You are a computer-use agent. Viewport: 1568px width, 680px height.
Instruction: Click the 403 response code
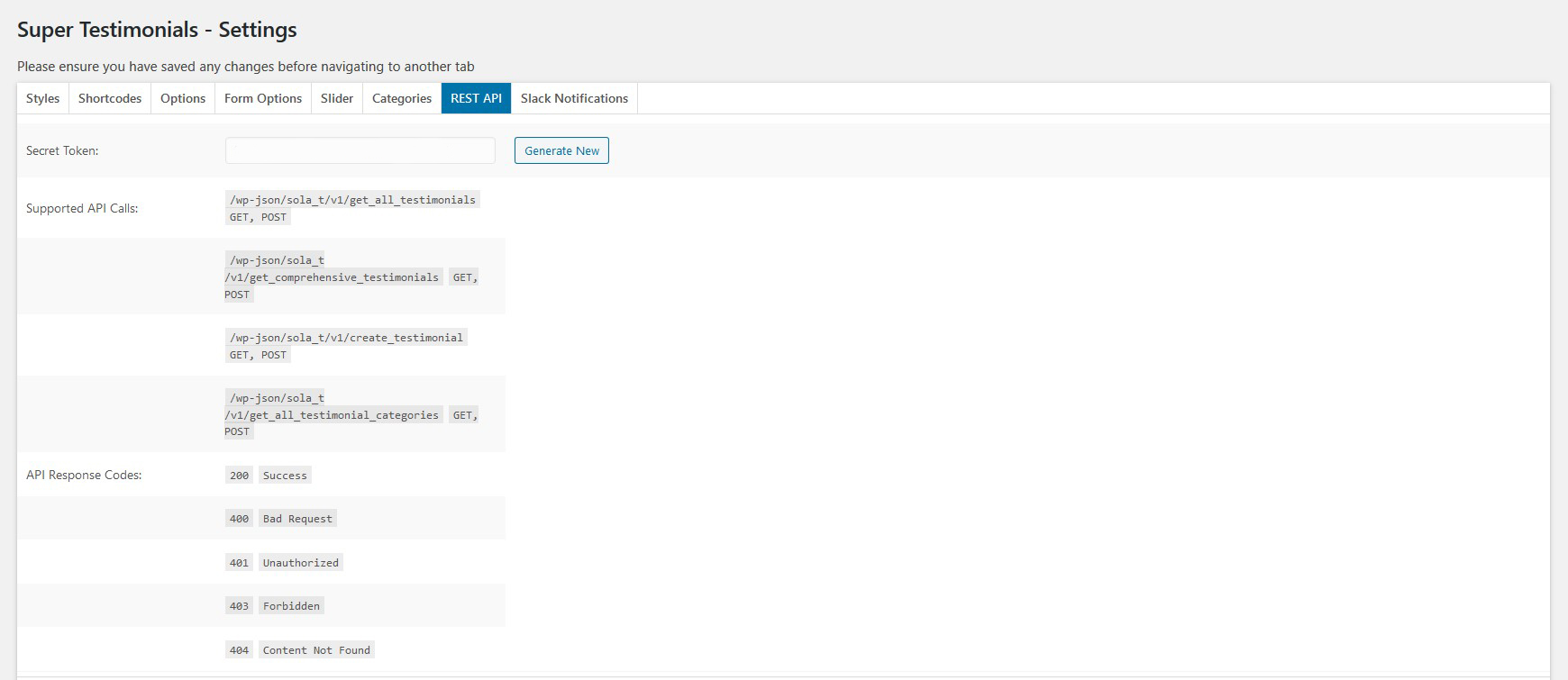tap(239, 606)
